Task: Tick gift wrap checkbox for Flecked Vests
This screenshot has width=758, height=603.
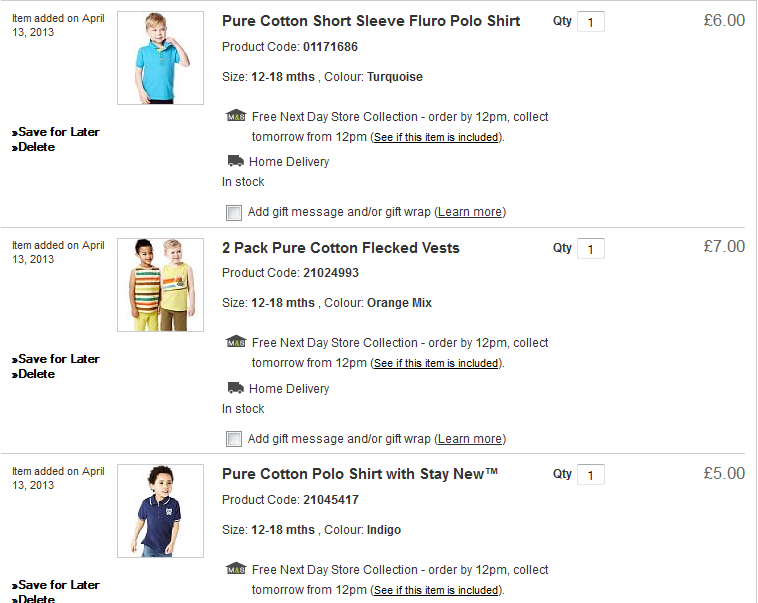Action: click(234, 439)
